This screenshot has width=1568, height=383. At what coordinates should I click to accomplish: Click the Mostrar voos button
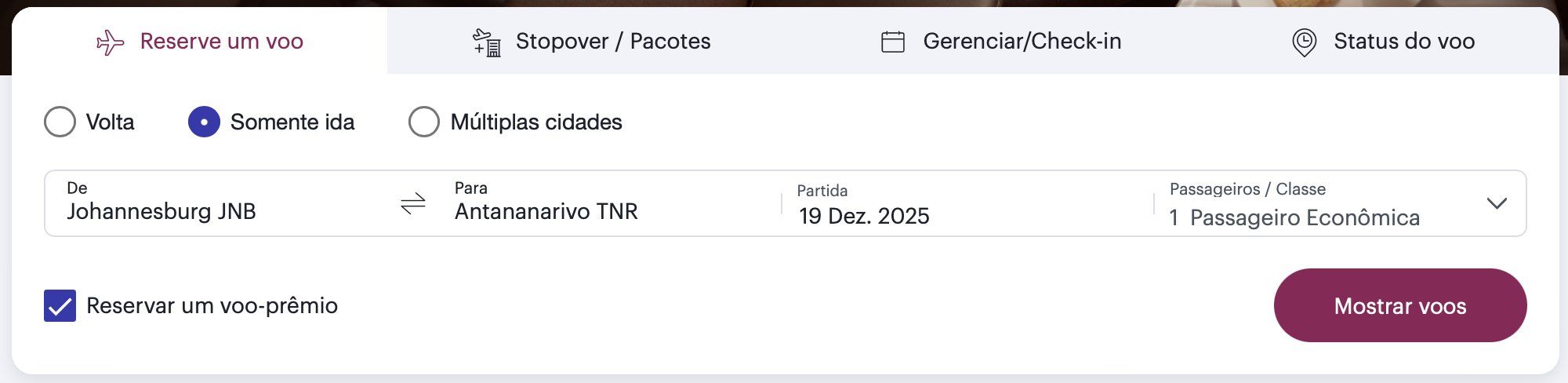coord(1400,305)
